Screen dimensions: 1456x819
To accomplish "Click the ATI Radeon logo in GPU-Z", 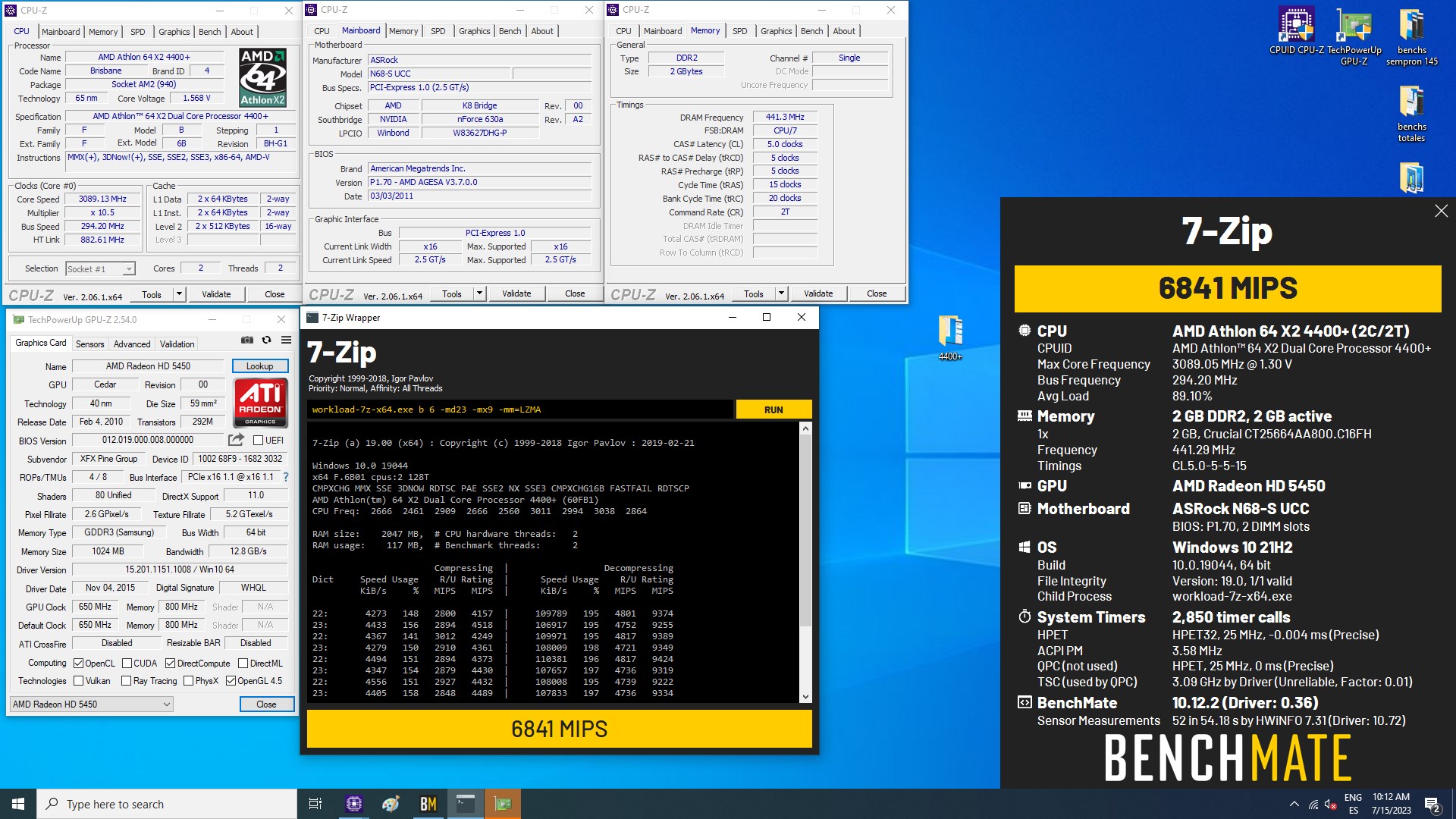I will (260, 403).
